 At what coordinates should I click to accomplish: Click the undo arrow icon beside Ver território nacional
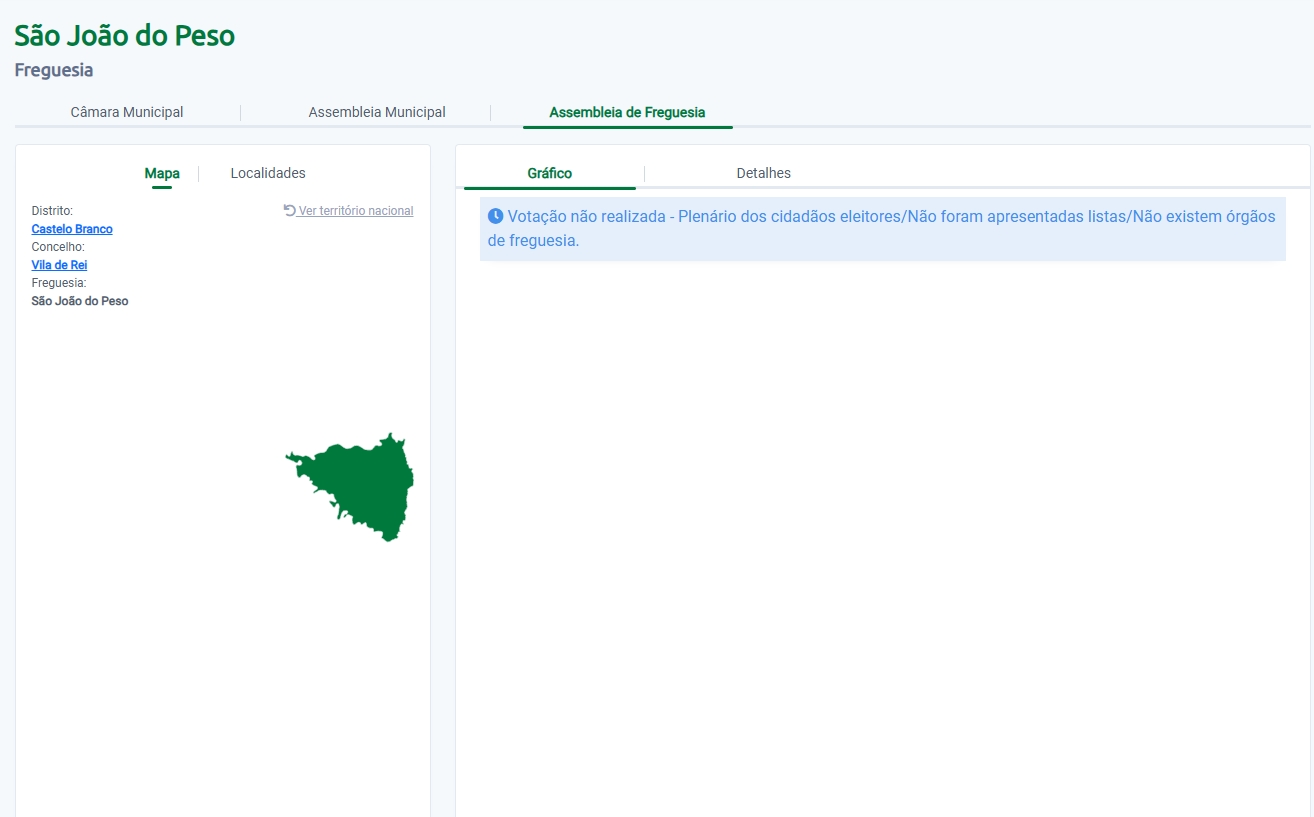(x=290, y=210)
